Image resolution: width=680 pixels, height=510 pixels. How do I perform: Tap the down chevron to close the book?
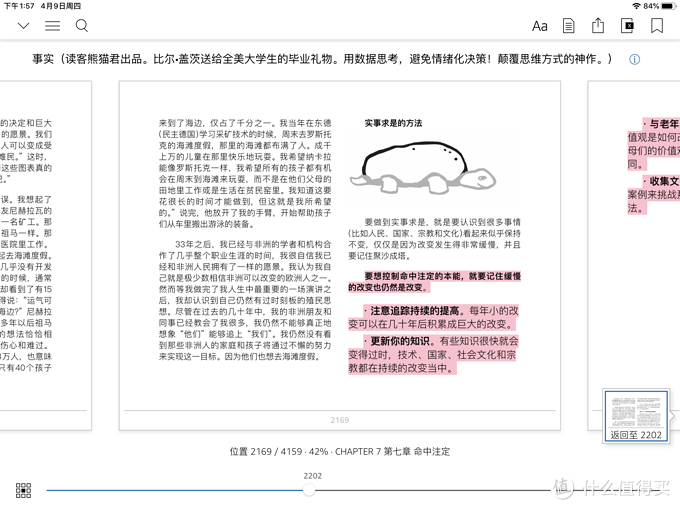[x=23, y=26]
